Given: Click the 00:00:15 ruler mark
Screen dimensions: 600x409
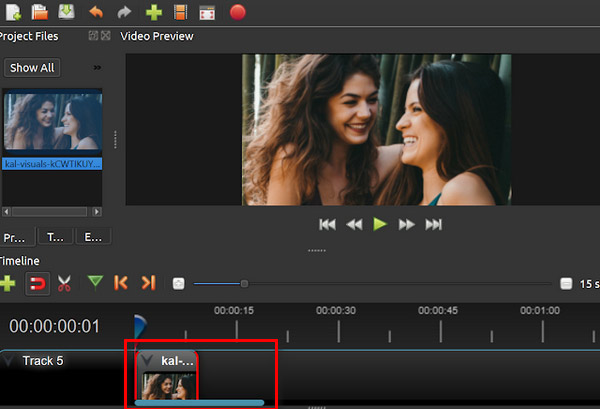Looking at the screenshot, I should point(234,310).
